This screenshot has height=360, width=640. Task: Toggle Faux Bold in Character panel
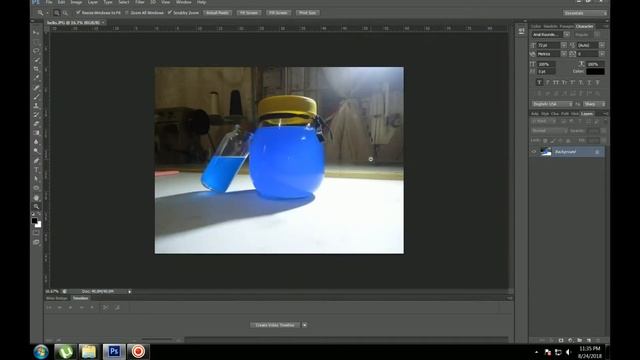coord(539,82)
